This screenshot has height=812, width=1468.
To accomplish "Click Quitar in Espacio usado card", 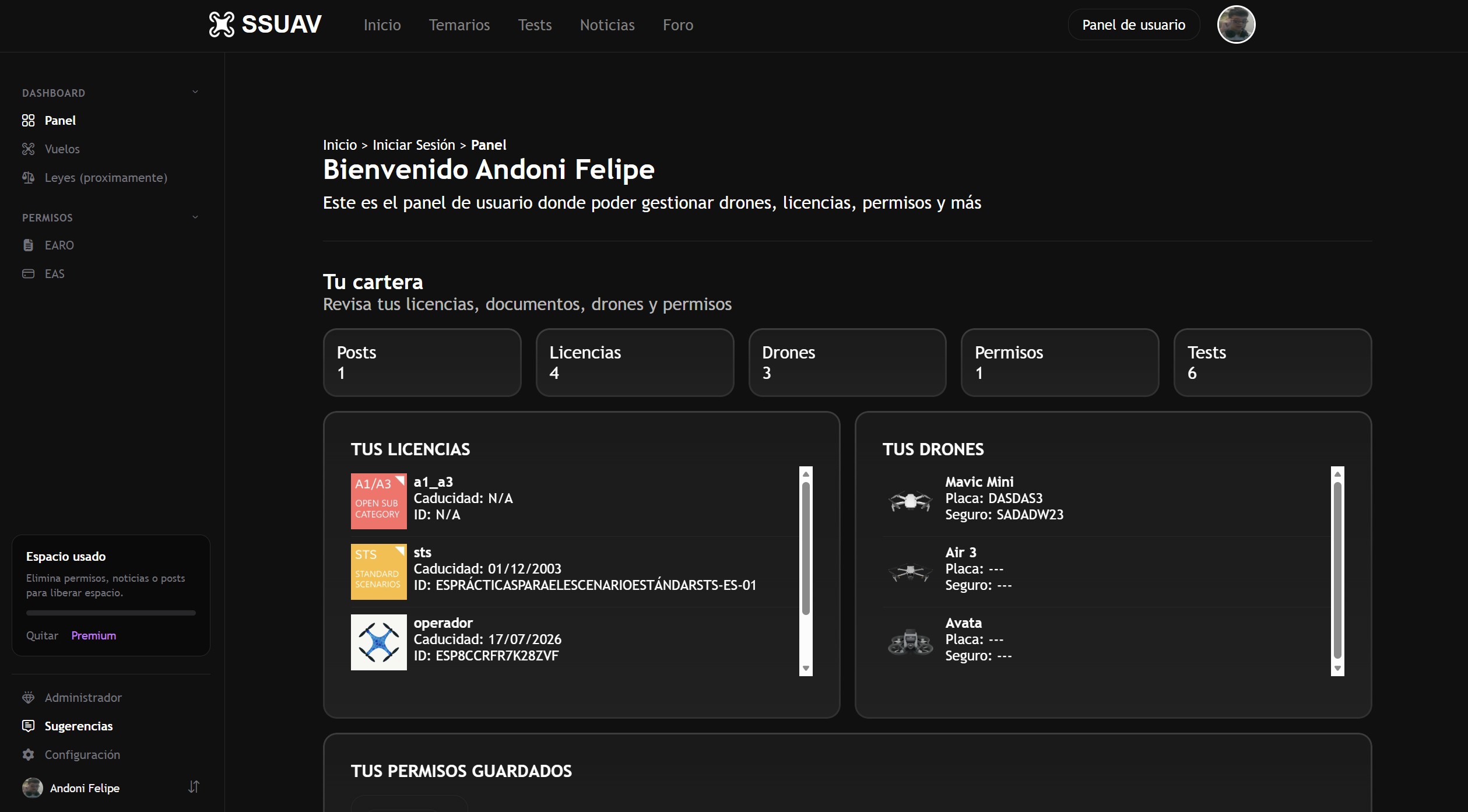I will [x=42, y=636].
